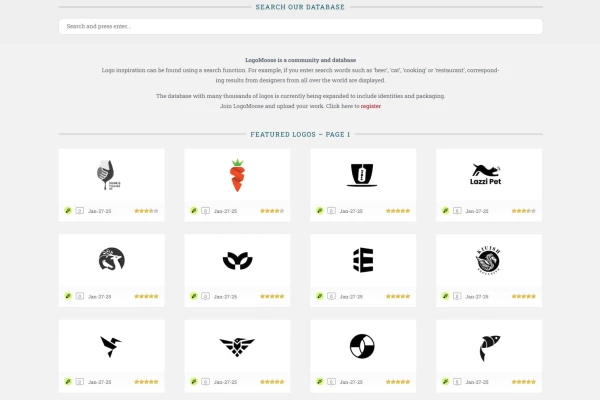Open comment count box under letter E logo
Image resolution: width=600 pixels, height=400 pixels.
click(x=331, y=296)
